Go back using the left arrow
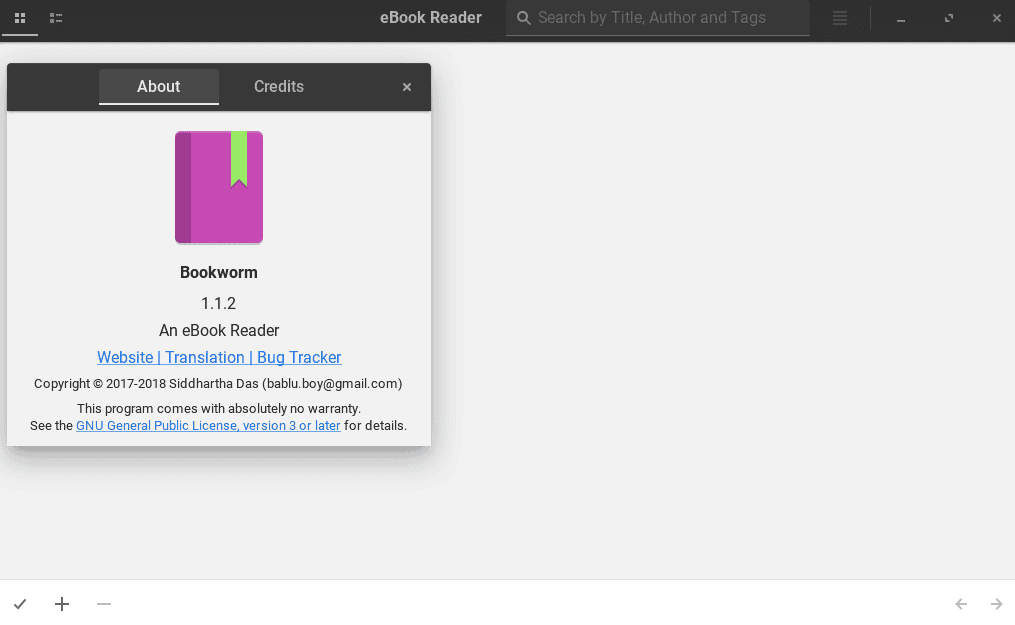Image resolution: width=1015 pixels, height=625 pixels. (x=961, y=604)
